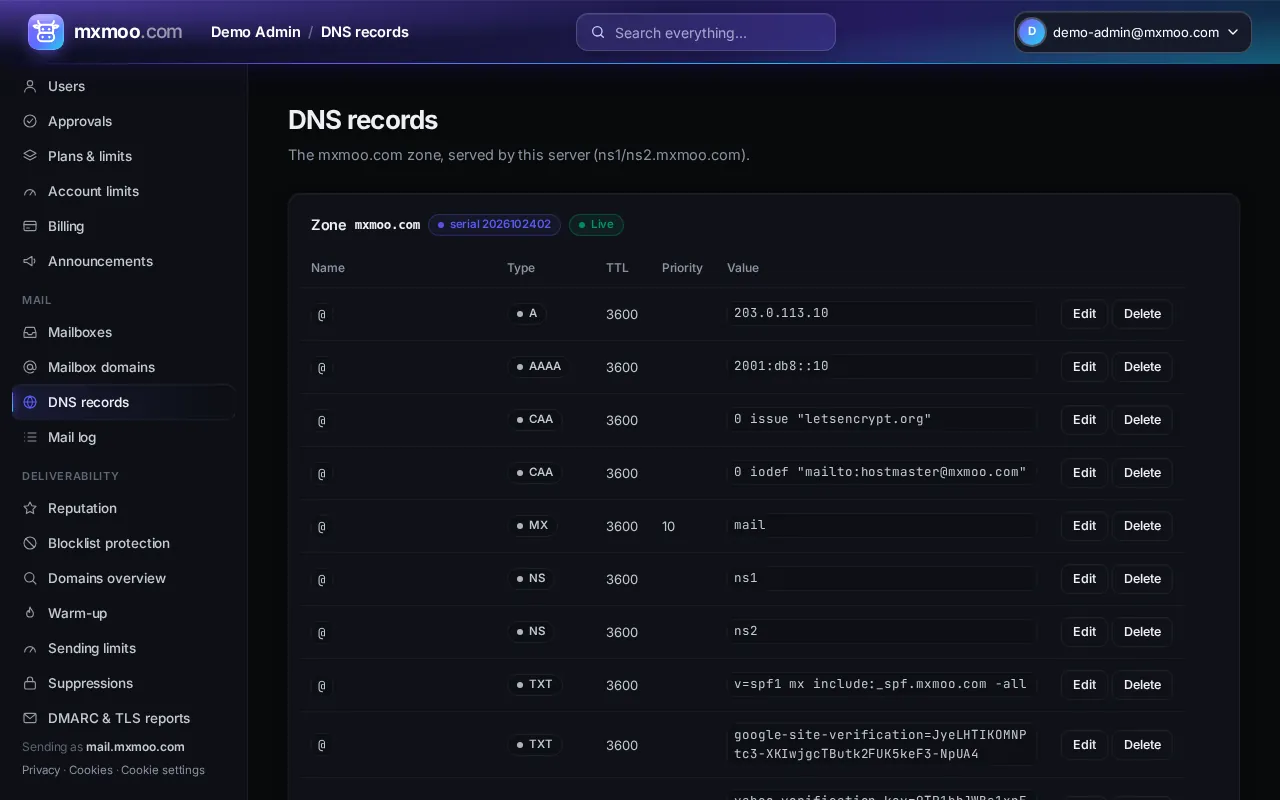Image resolution: width=1280 pixels, height=800 pixels.
Task: Click the Priority value 10
Action: tap(668, 526)
